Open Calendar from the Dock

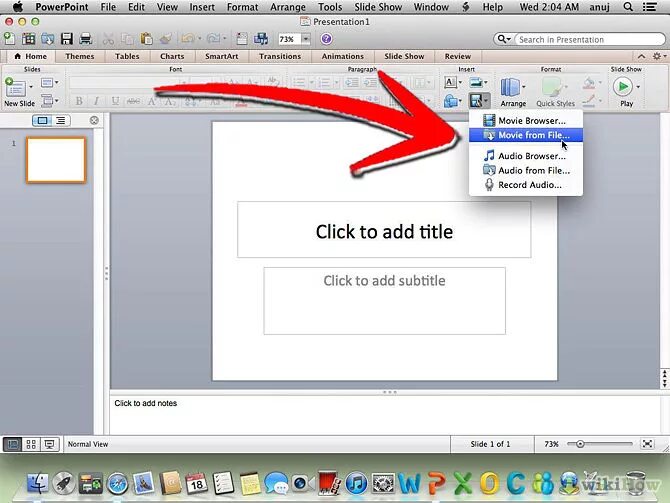click(197, 483)
